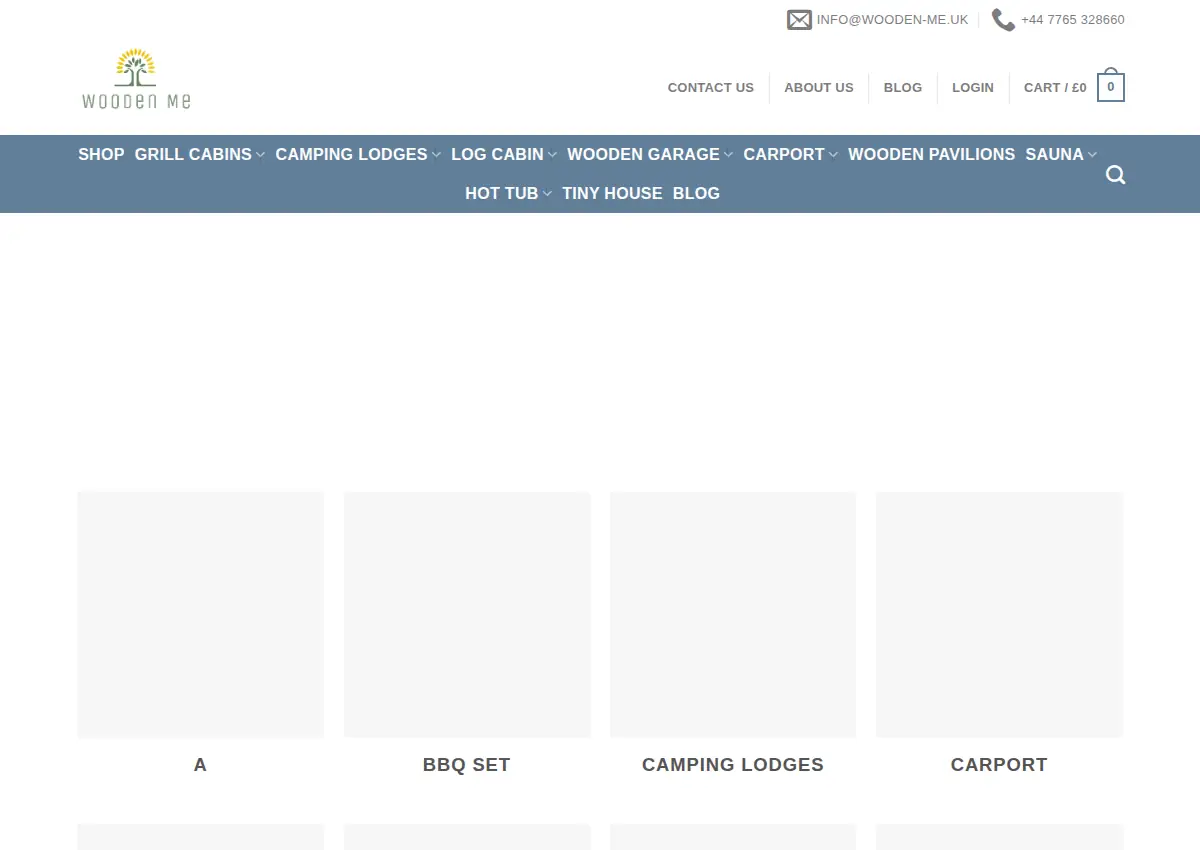Open the Sauna menu item

1054,154
